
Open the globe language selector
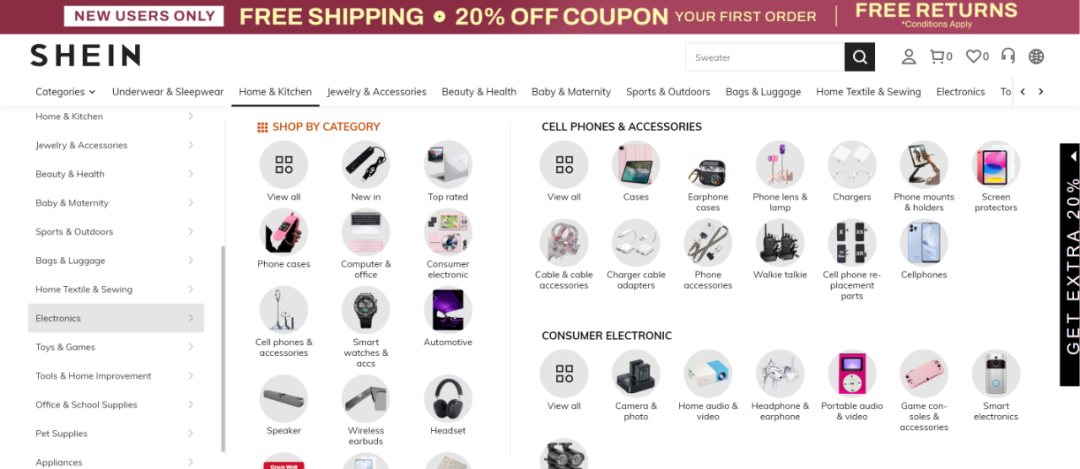click(1036, 57)
